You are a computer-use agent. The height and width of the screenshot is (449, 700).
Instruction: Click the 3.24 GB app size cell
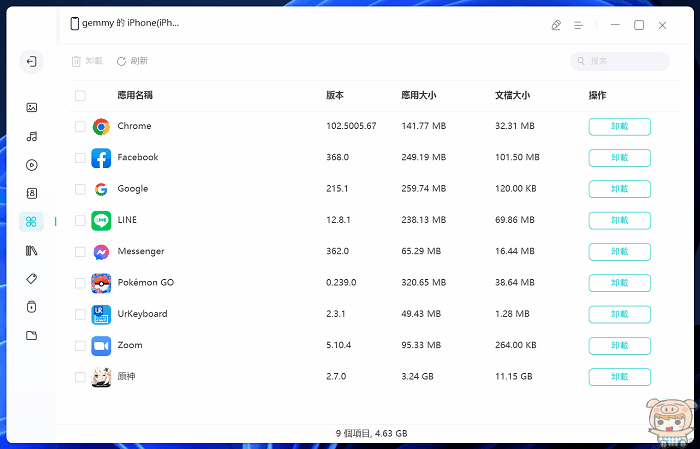click(417, 376)
